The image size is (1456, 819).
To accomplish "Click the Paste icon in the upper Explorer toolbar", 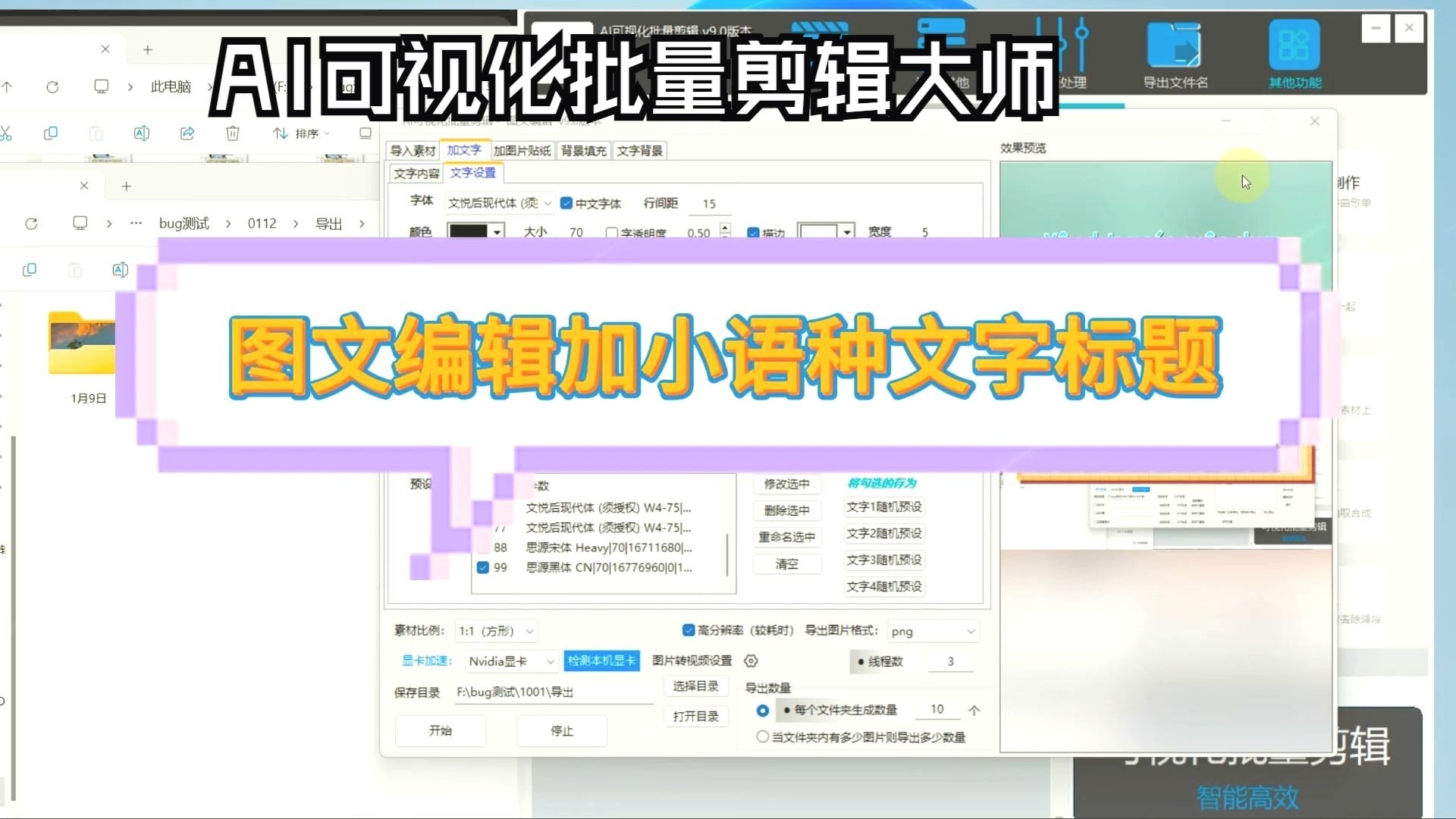I will click(x=96, y=133).
